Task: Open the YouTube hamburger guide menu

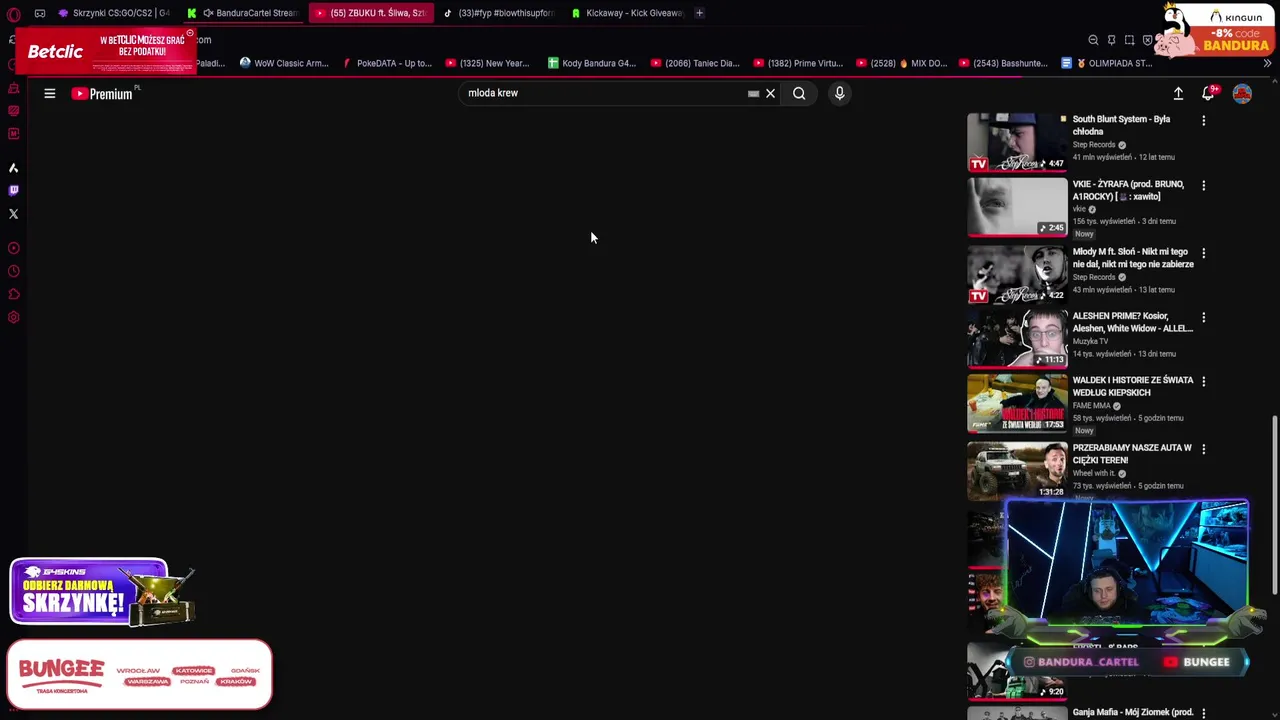Action: pos(49,93)
